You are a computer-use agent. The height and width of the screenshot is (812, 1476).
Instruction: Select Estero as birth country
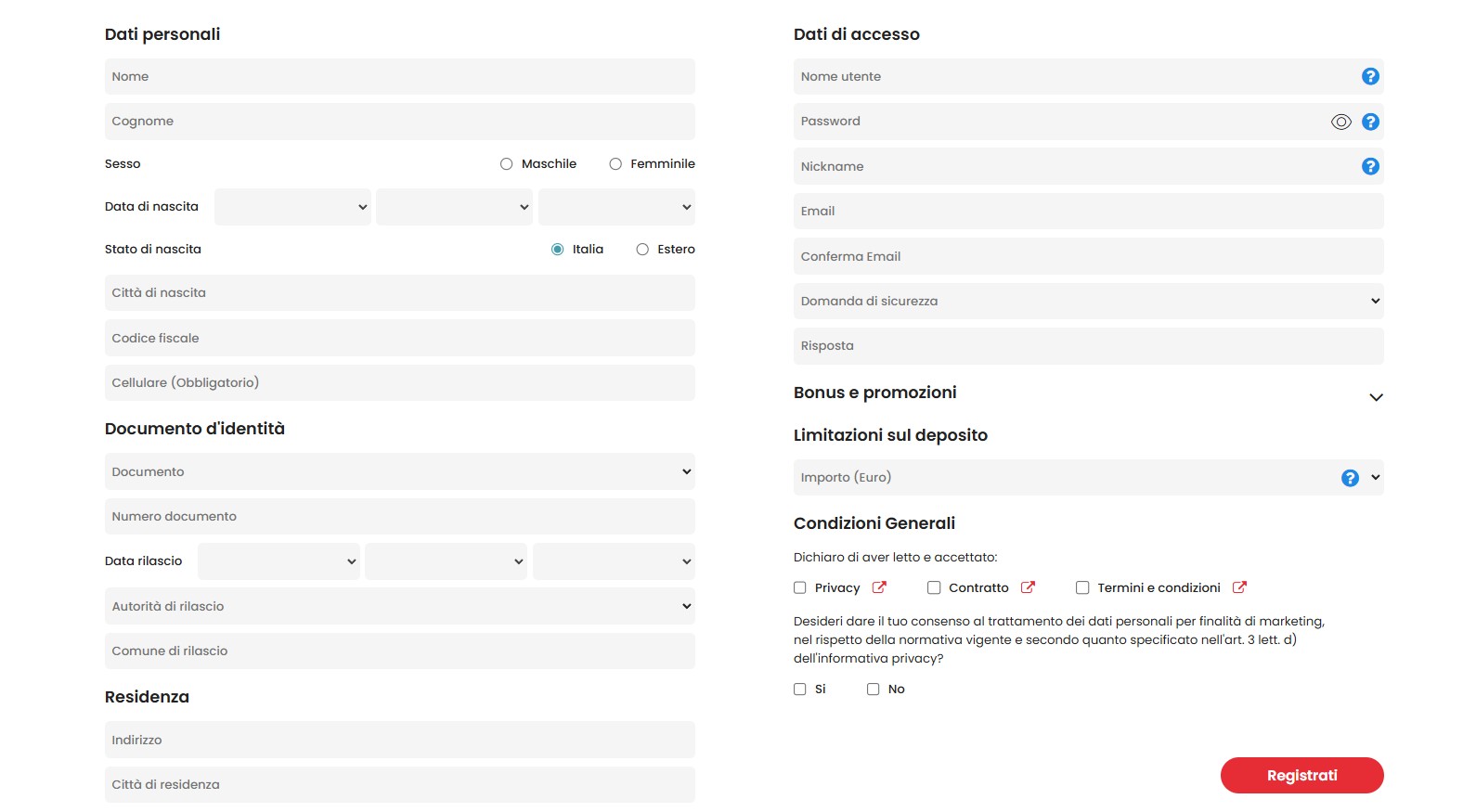pyautogui.click(x=642, y=250)
